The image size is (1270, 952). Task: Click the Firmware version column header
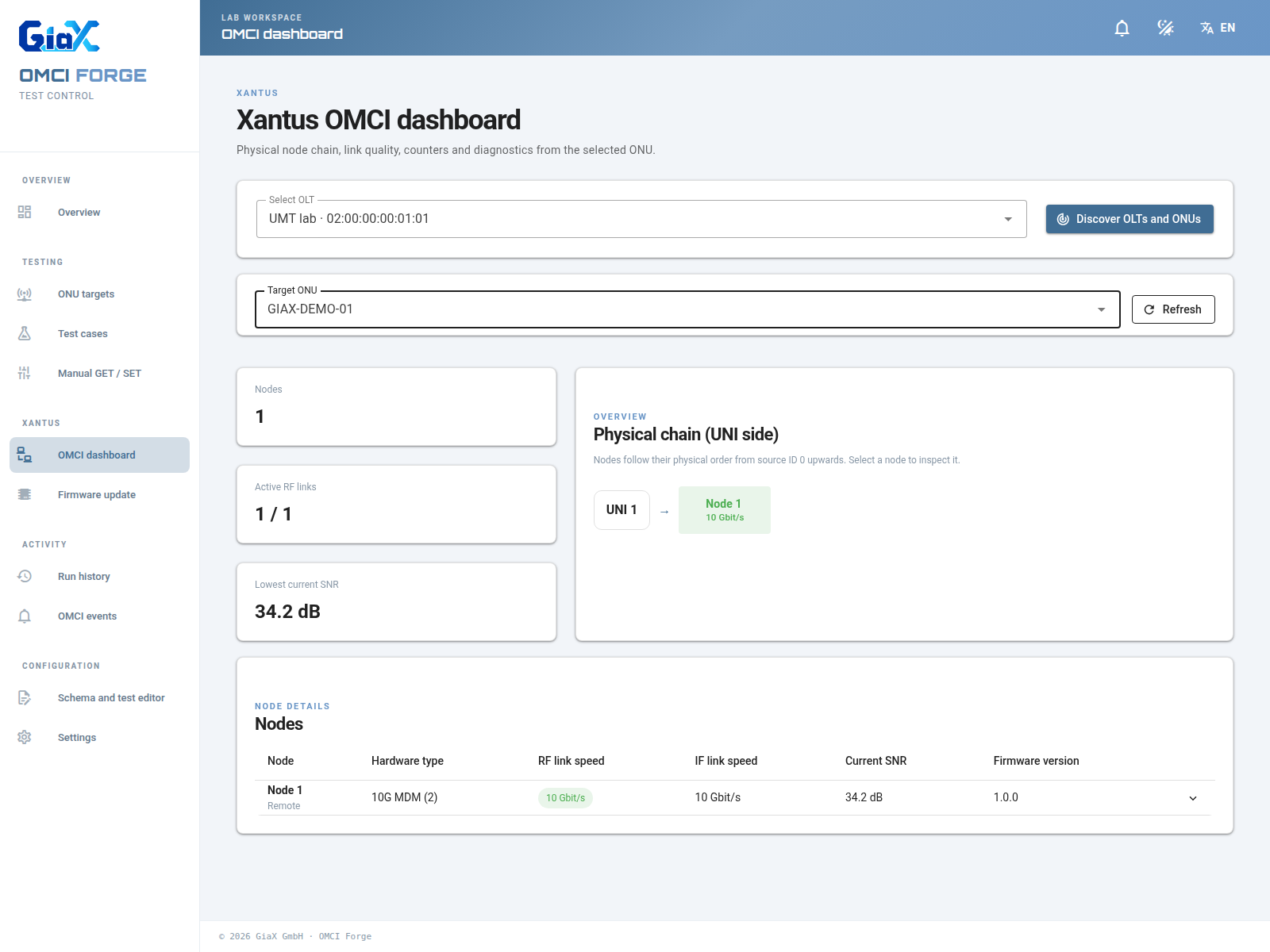1036,761
